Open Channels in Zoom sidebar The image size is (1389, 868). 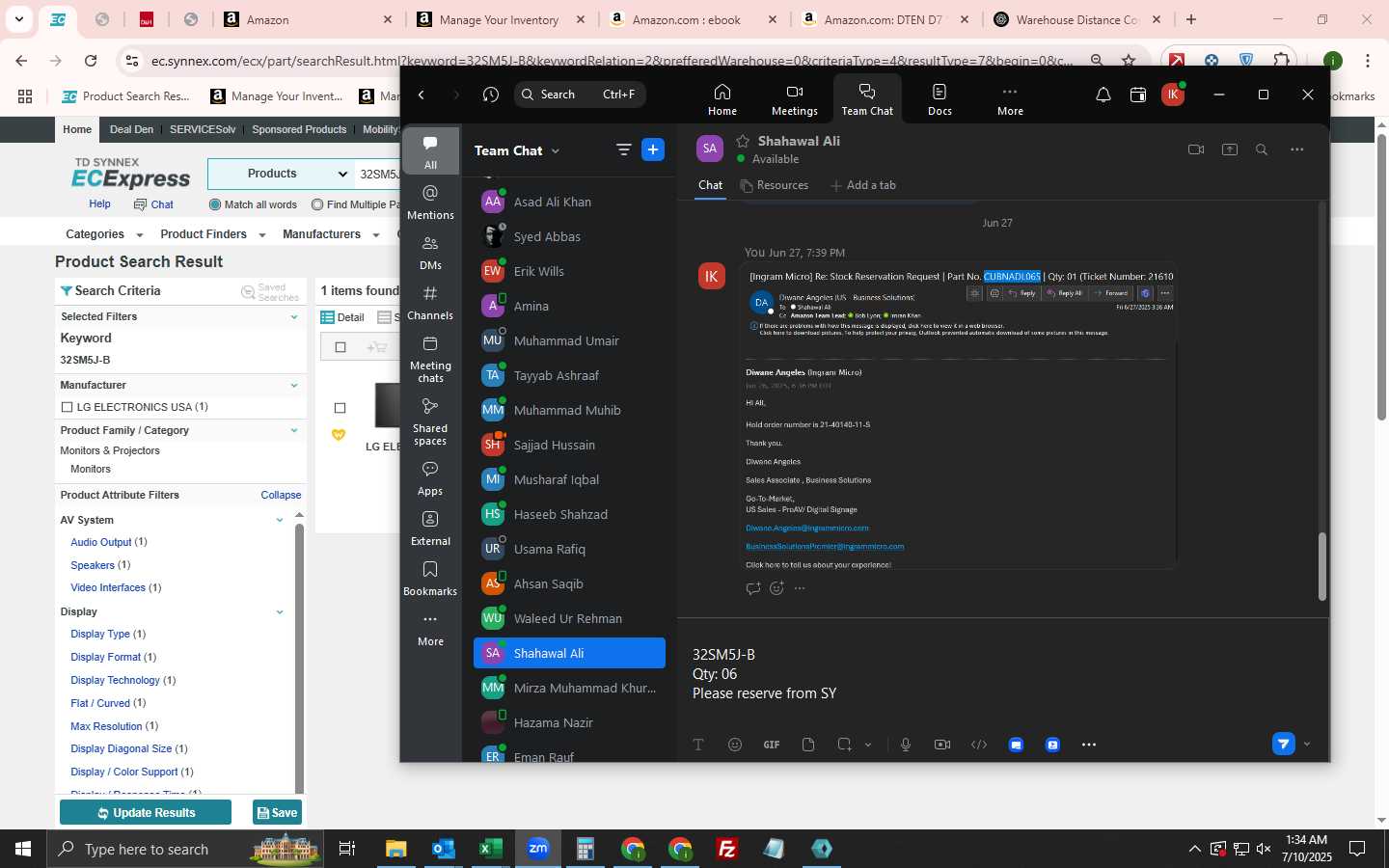(430, 304)
